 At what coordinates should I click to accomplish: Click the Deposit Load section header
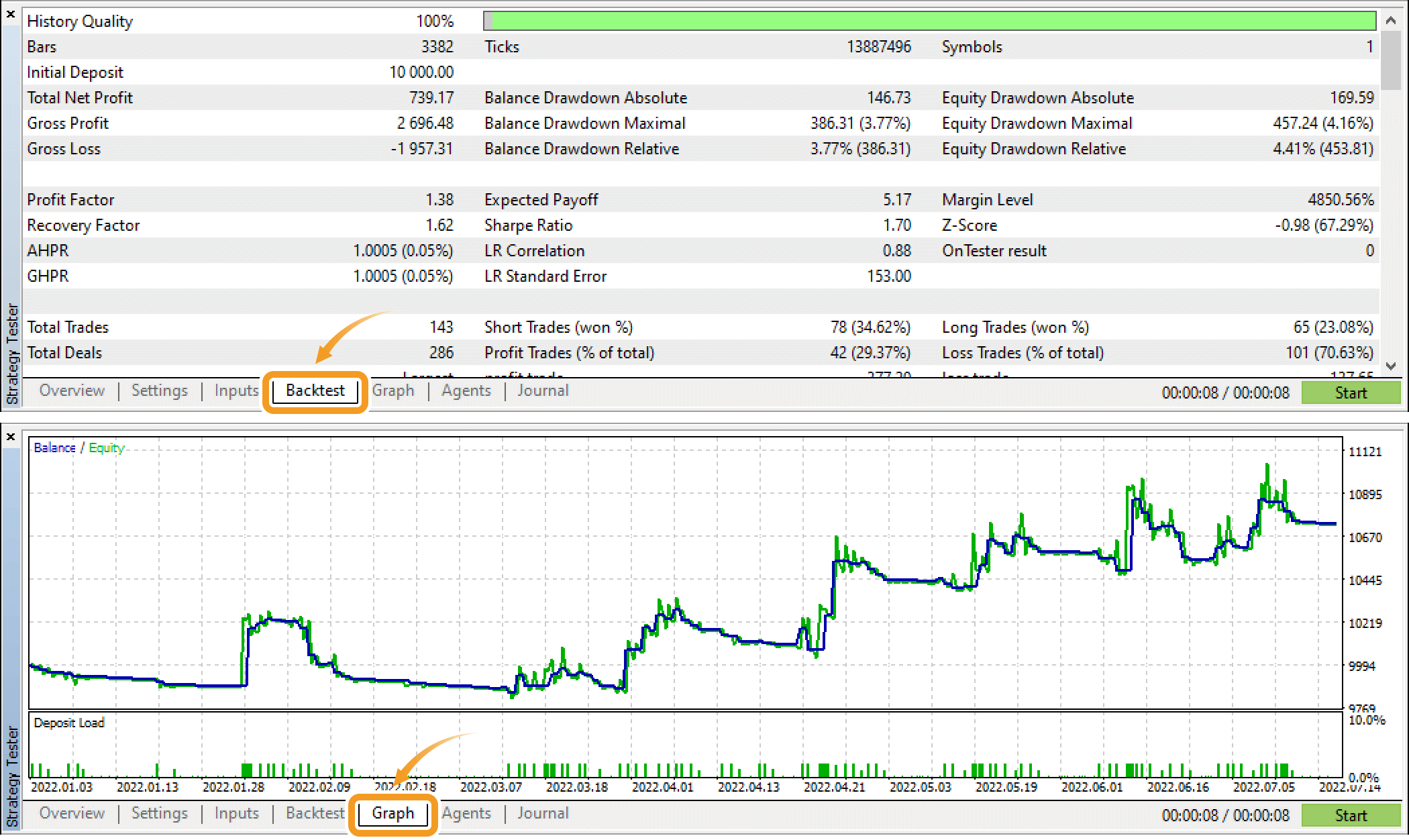click(69, 723)
